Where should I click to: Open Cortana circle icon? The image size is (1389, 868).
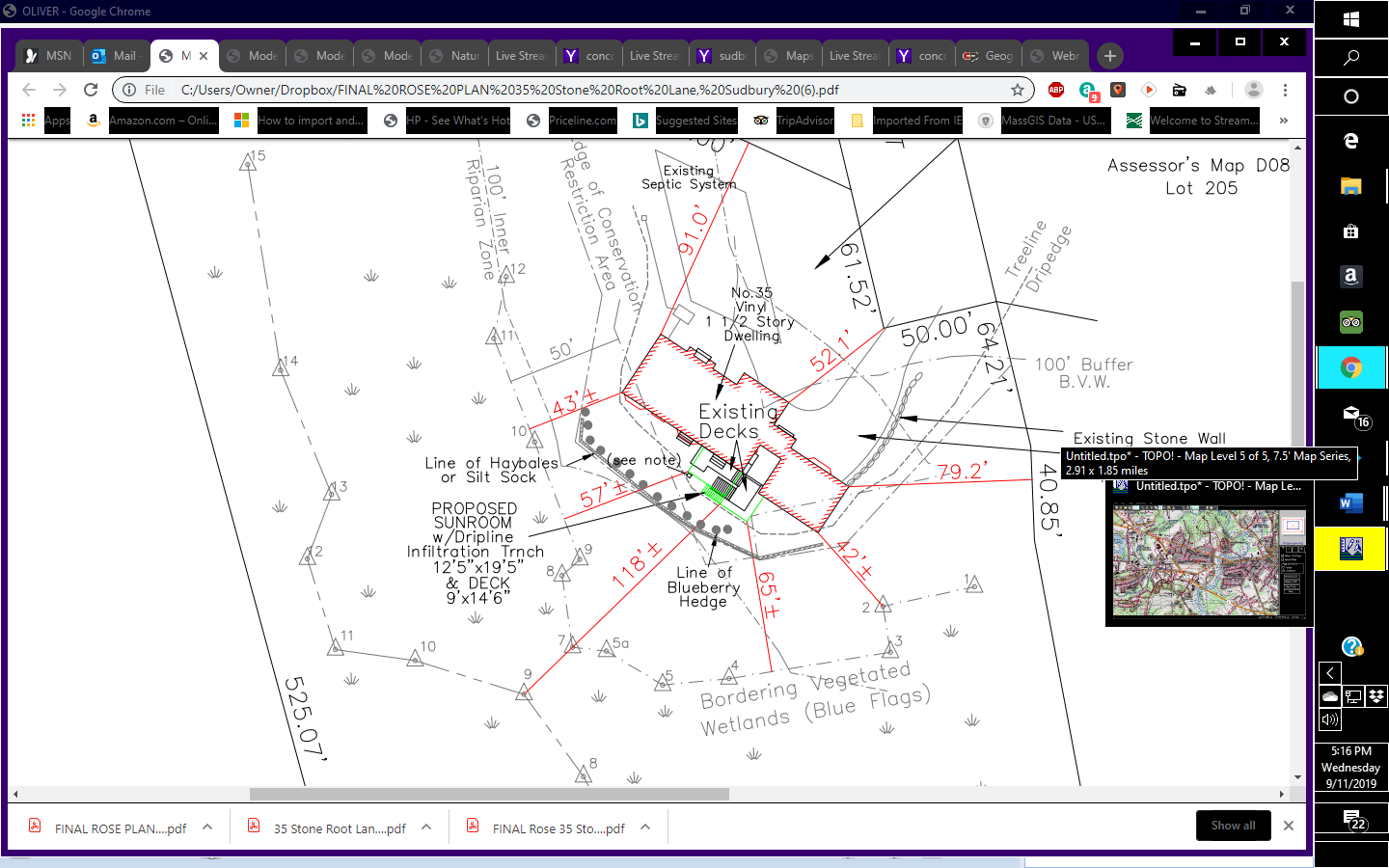[x=1351, y=96]
